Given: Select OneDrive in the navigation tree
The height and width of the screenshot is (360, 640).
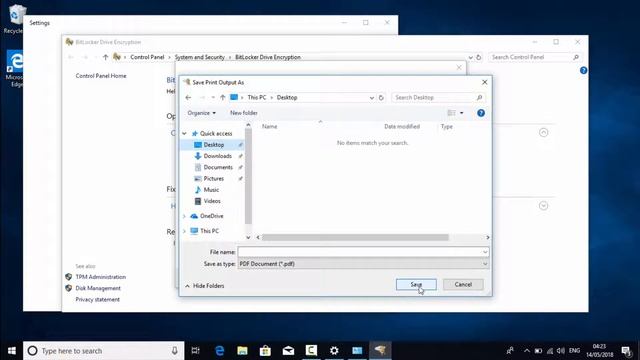Looking at the screenshot, I should point(211,216).
